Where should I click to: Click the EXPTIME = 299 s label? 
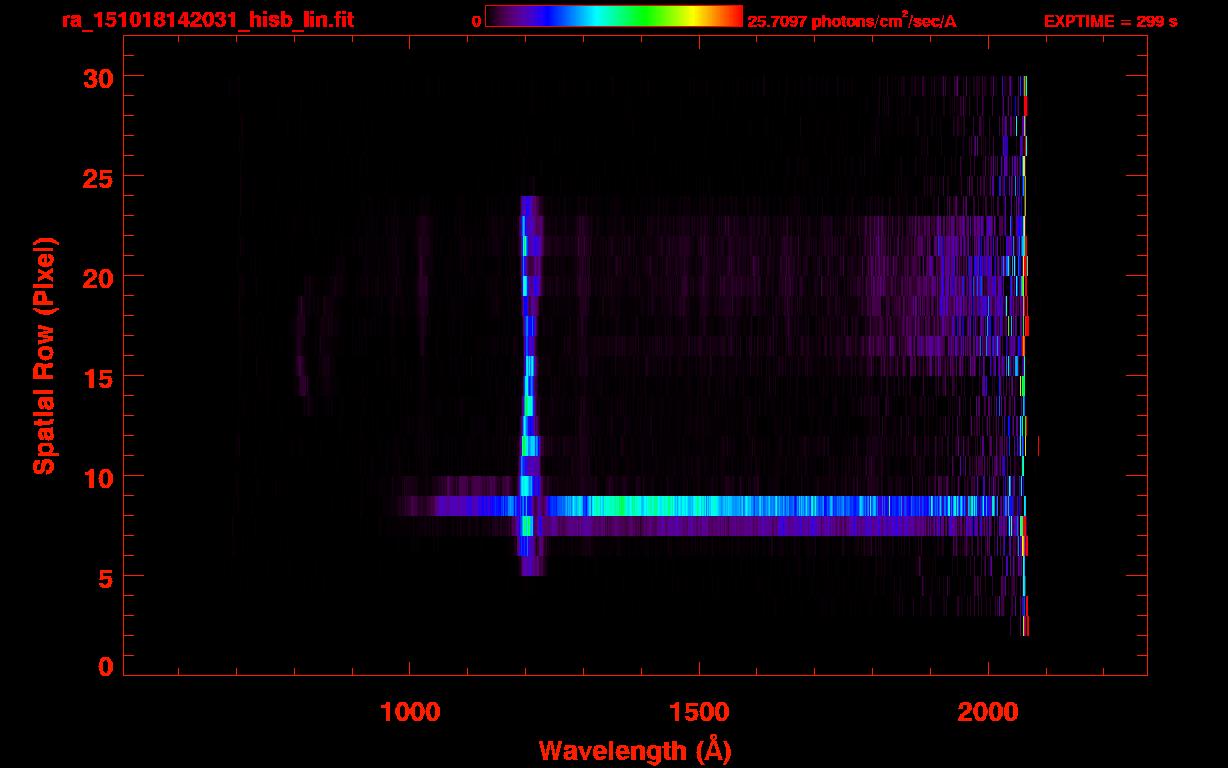point(1110,21)
